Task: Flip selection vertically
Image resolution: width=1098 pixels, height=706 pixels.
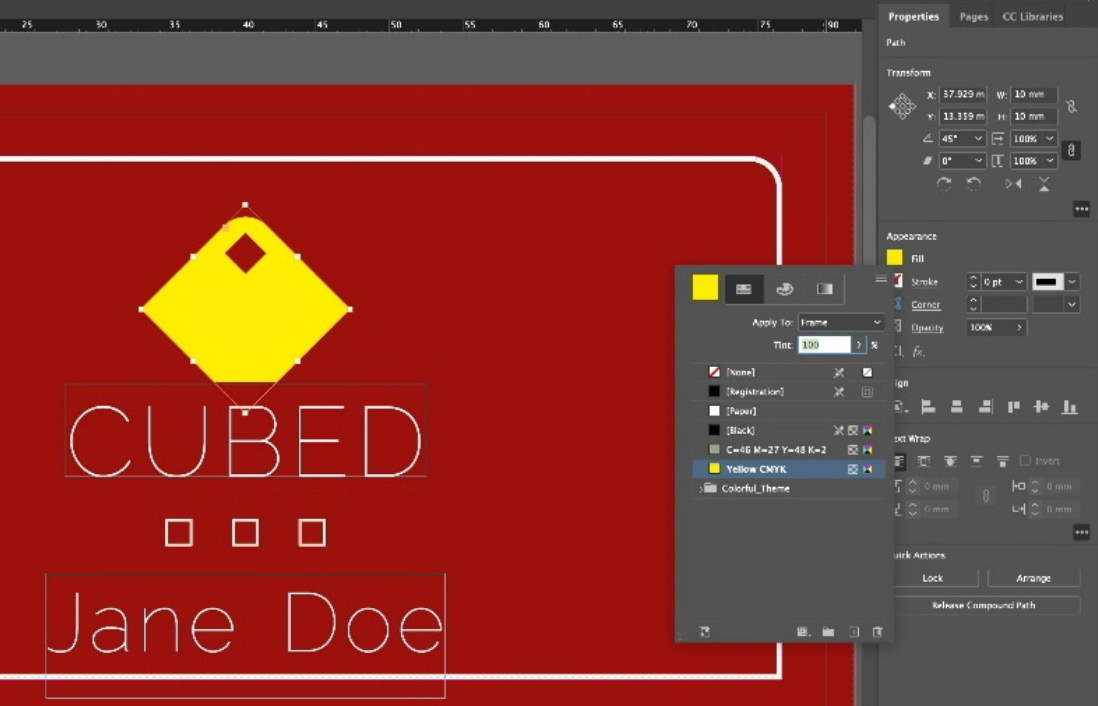Action: [1043, 184]
